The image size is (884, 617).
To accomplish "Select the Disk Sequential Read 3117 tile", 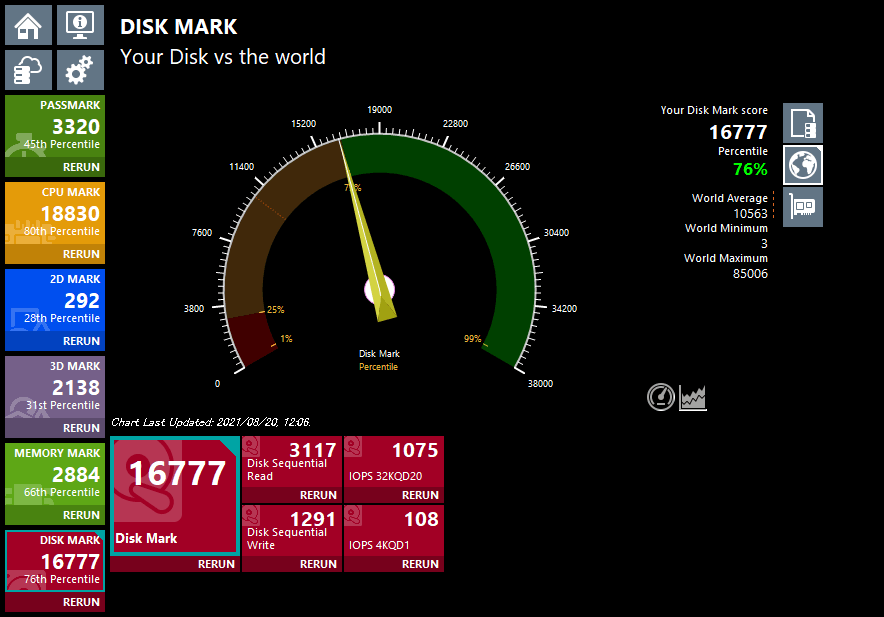I will click(x=292, y=462).
